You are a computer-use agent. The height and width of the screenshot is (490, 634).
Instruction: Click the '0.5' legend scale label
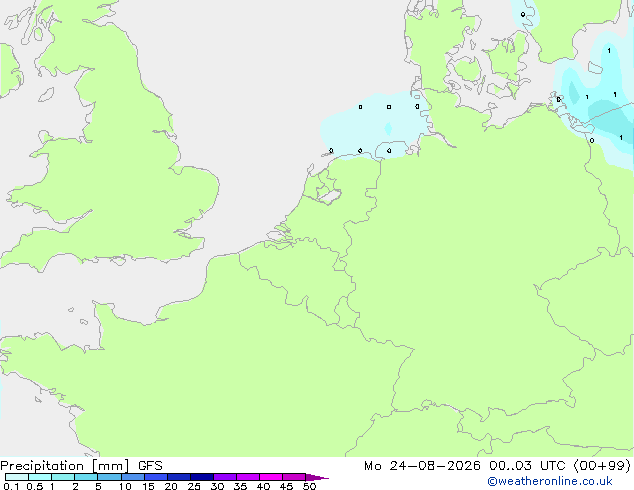pos(35,486)
